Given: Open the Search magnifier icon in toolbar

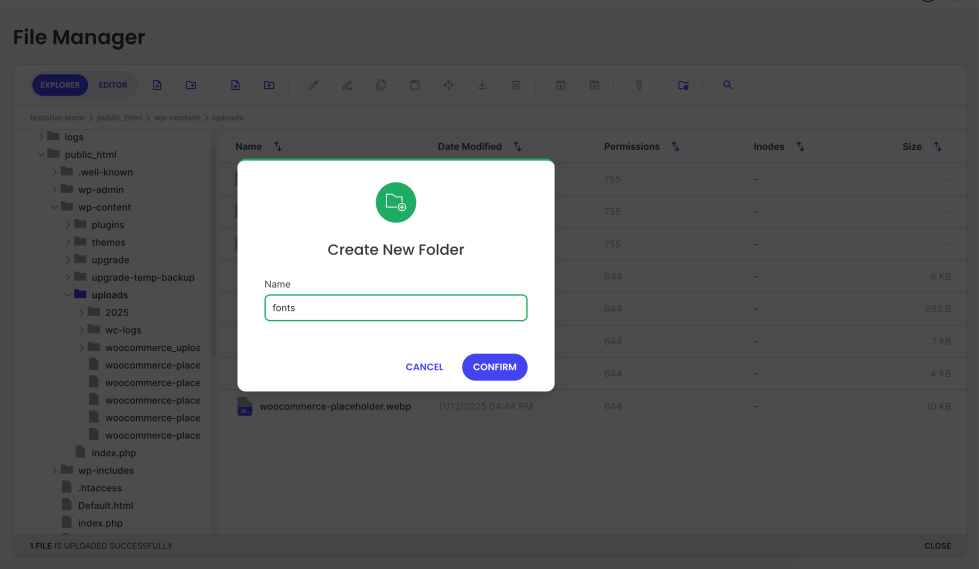Looking at the screenshot, I should click(727, 85).
